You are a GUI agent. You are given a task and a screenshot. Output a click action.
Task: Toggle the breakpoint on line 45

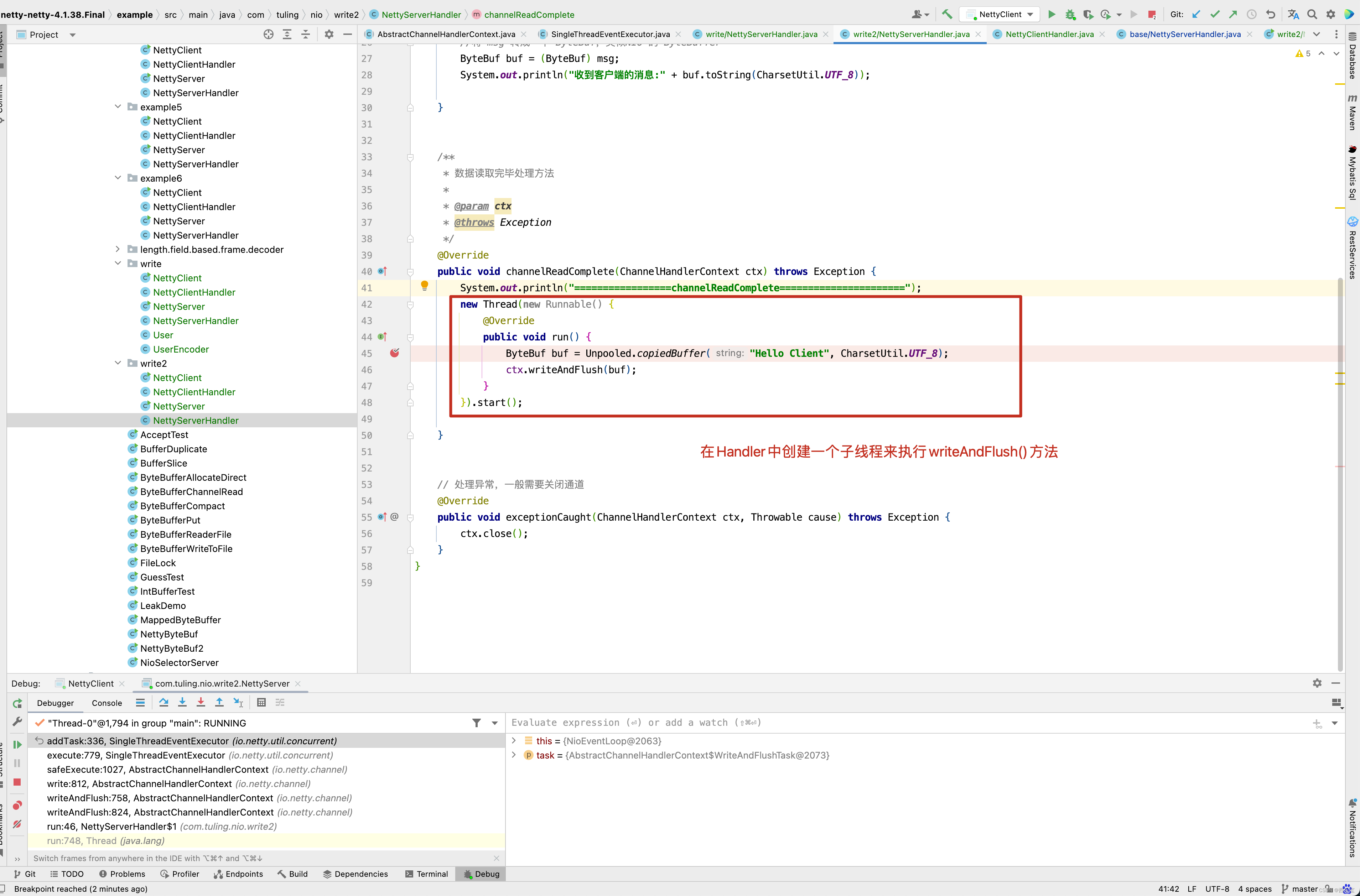pos(394,353)
